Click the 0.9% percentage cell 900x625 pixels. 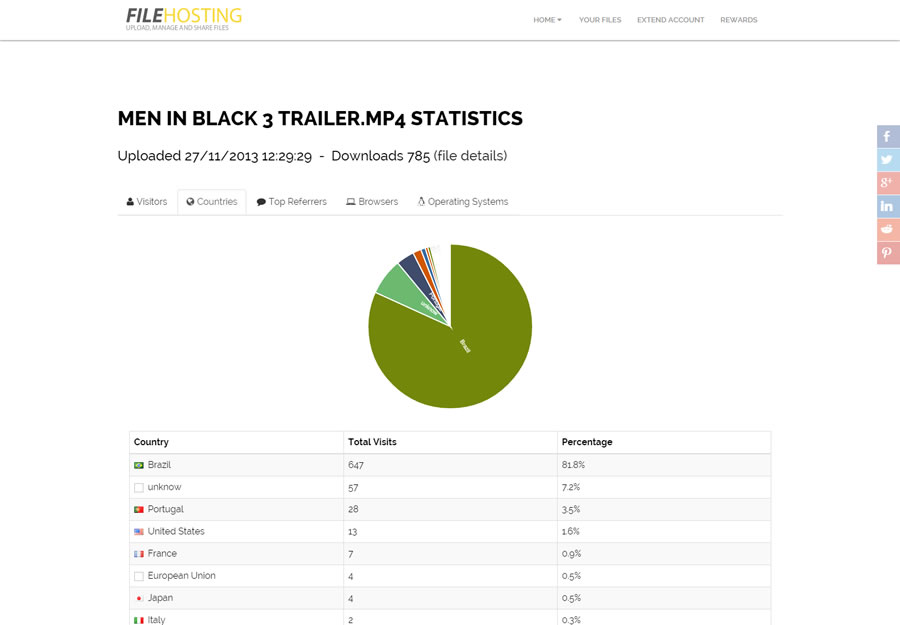tap(571, 554)
